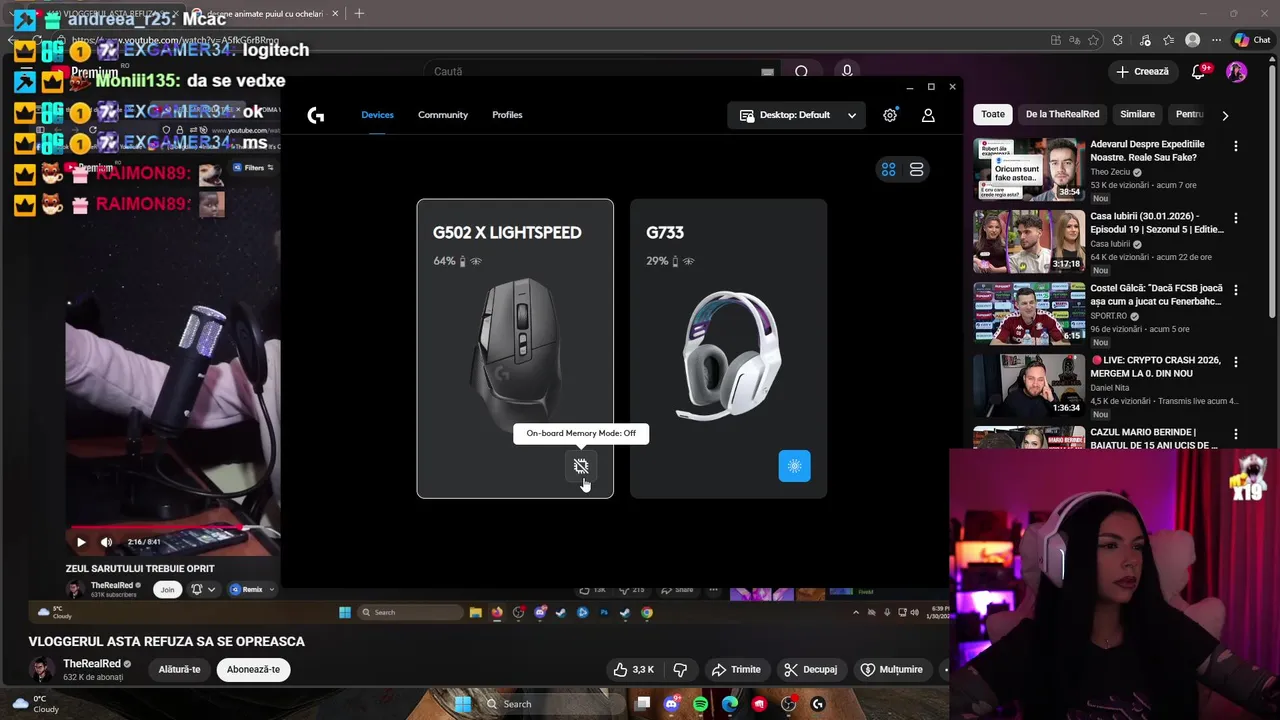Open a new browser tab with plus

click(359, 13)
